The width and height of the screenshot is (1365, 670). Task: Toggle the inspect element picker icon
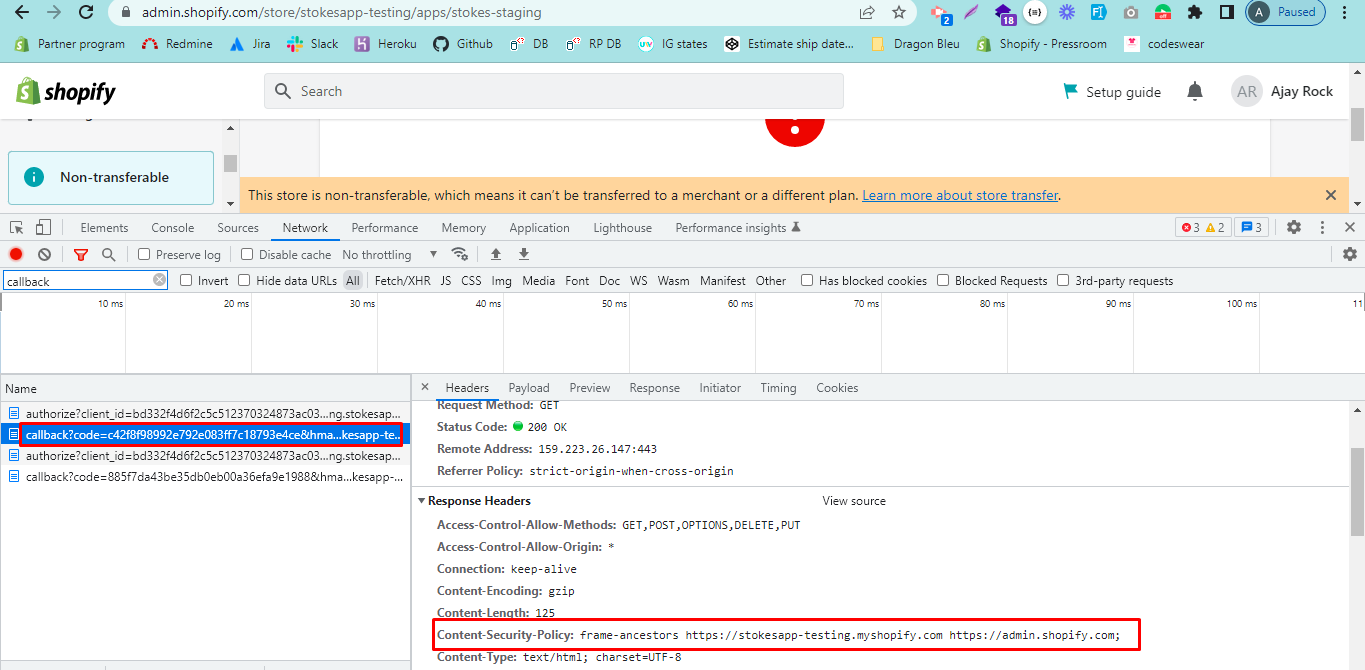17,228
